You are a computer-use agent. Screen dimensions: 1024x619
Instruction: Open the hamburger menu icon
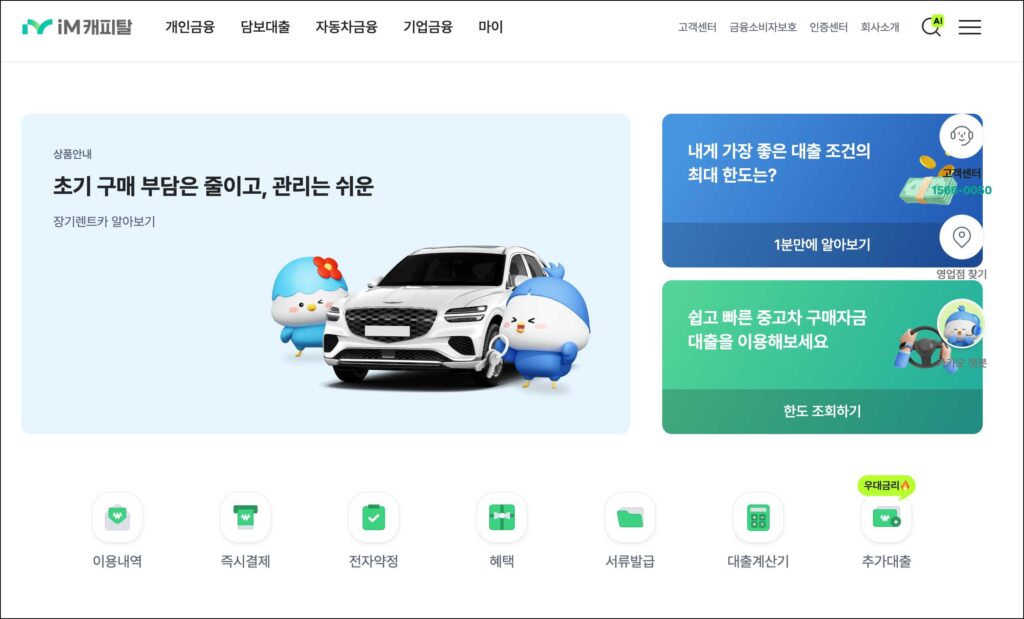(970, 27)
